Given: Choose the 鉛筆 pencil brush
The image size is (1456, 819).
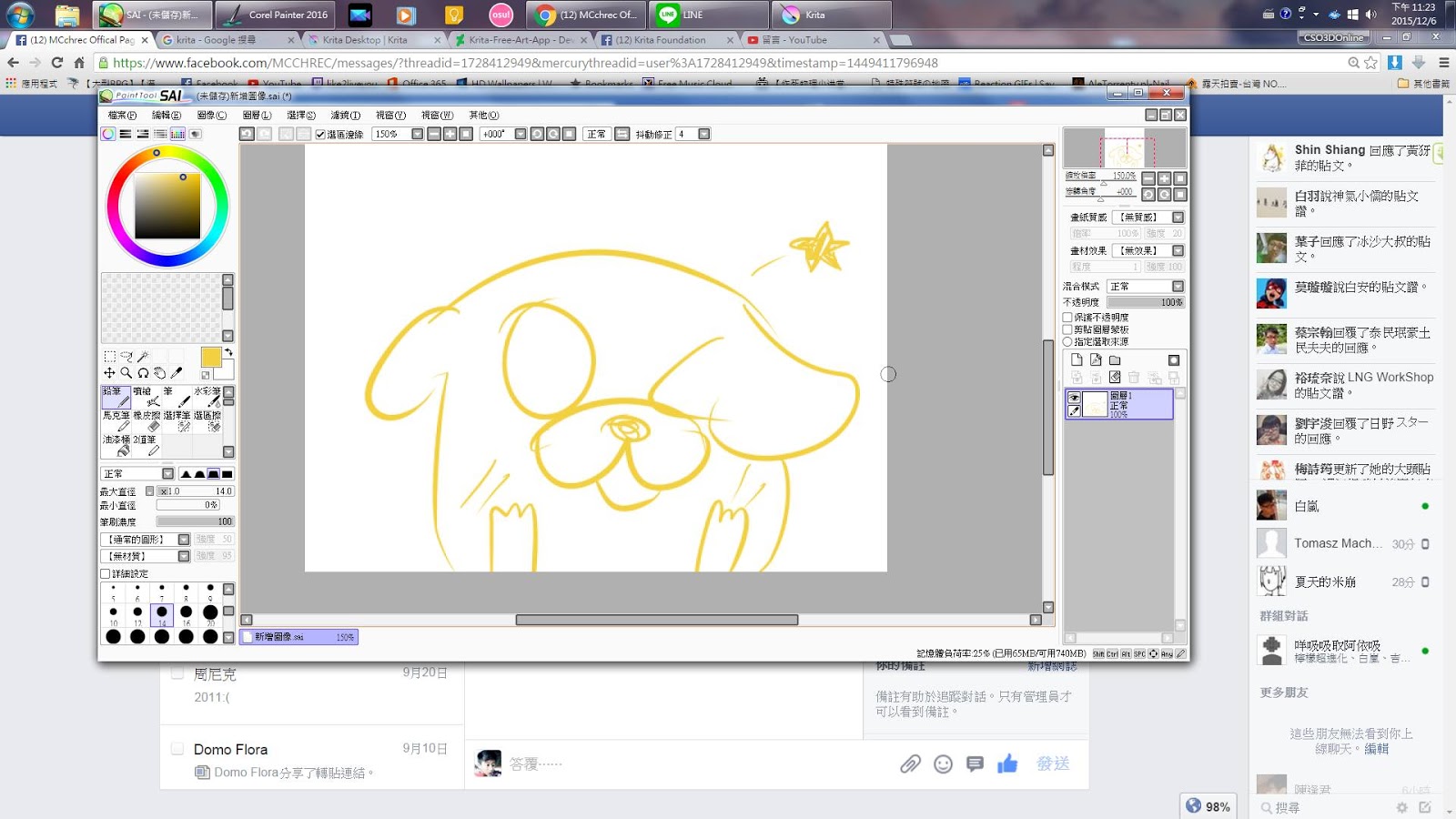Looking at the screenshot, I should pyautogui.click(x=116, y=397).
